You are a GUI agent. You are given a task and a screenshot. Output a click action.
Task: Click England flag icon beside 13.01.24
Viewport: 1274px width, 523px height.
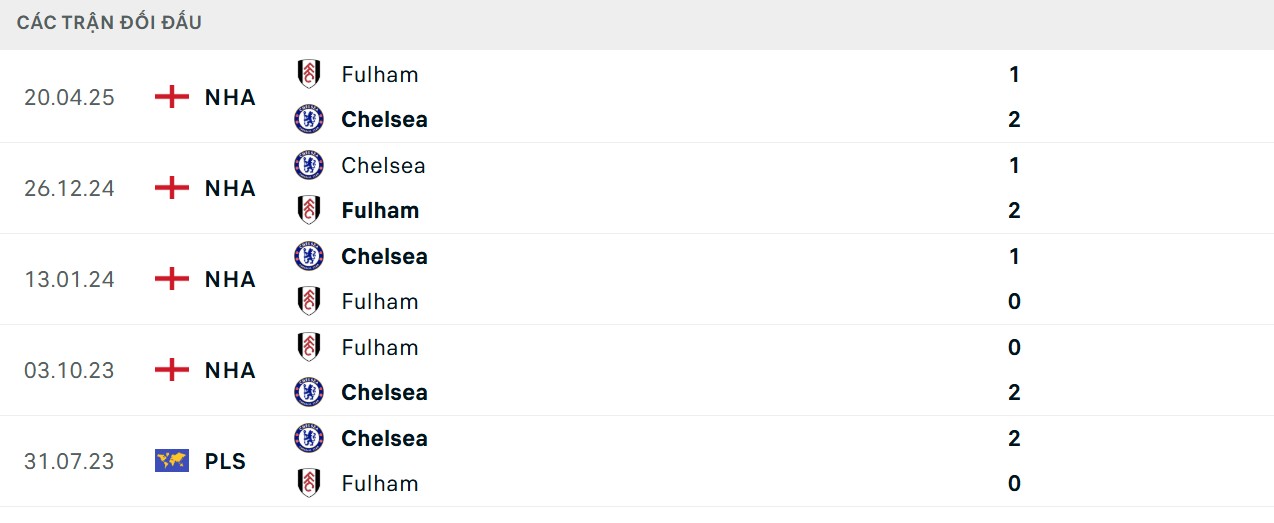pyautogui.click(x=172, y=279)
